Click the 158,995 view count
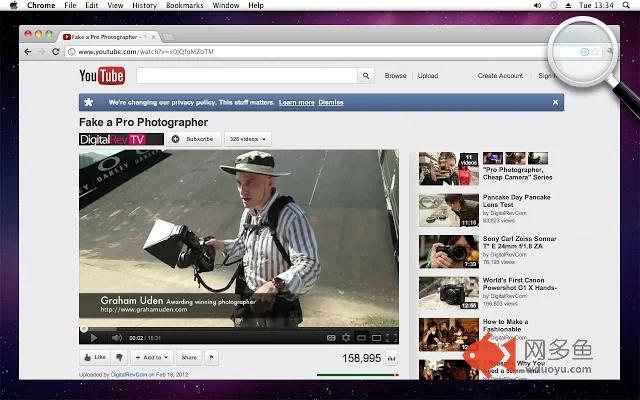 [x=361, y=358]
